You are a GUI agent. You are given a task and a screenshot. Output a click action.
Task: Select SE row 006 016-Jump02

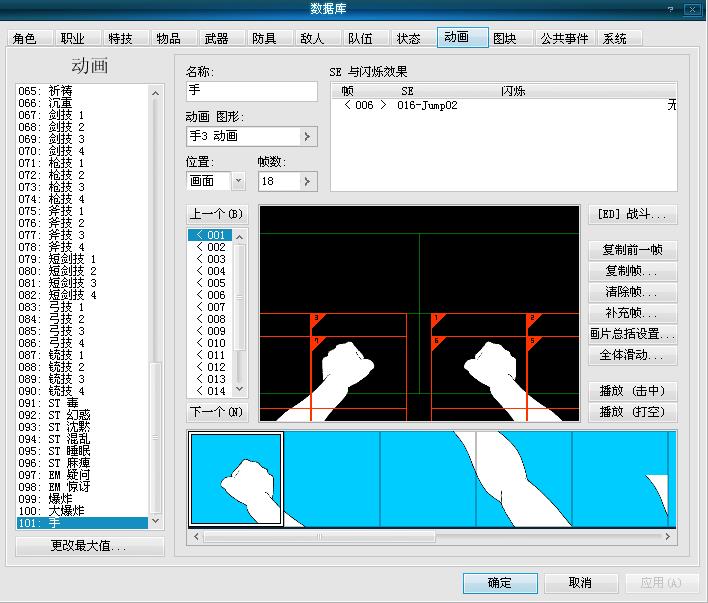coord(503,105)
